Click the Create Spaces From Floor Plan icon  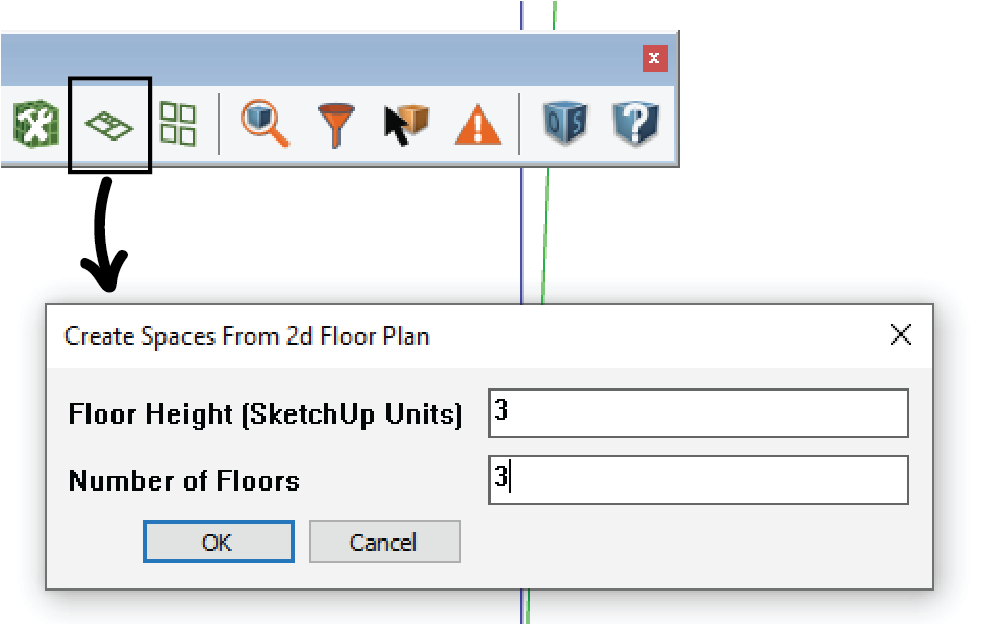[x=109, y=125]
